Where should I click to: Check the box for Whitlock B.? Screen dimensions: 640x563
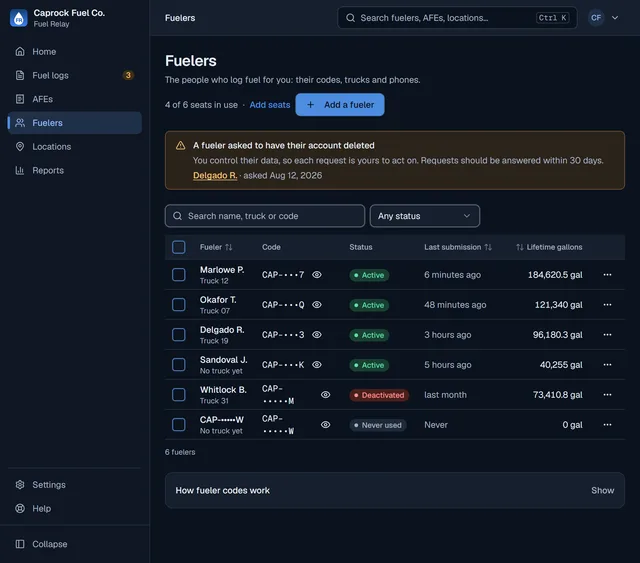click(179, 395)
